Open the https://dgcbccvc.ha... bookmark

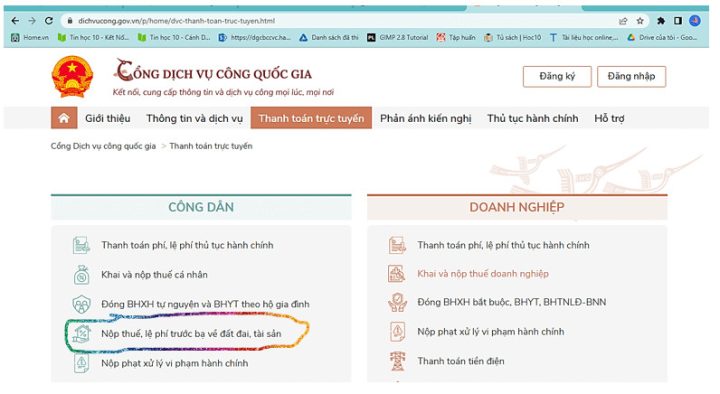(x=255, y=38)
